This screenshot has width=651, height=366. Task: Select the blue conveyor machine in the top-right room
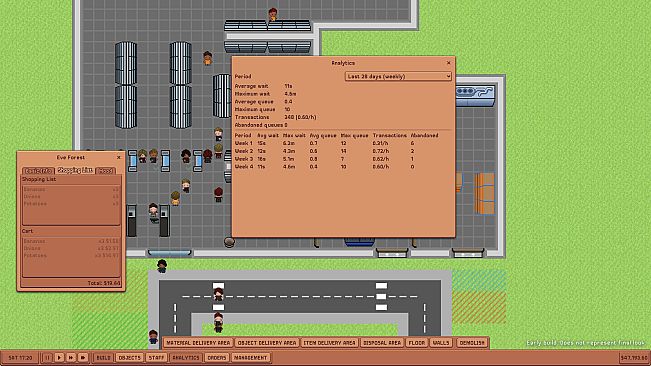click(x=475, y=96)
